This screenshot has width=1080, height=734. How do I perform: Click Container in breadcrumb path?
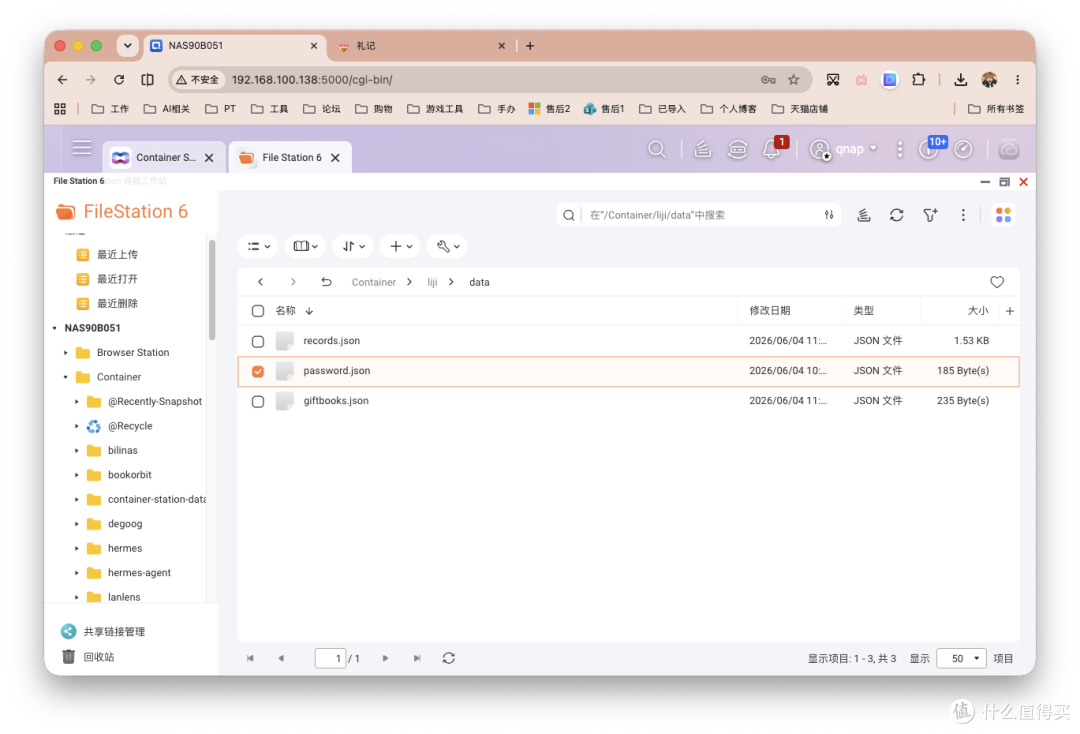pyautogui.click(x=373, y=282)
